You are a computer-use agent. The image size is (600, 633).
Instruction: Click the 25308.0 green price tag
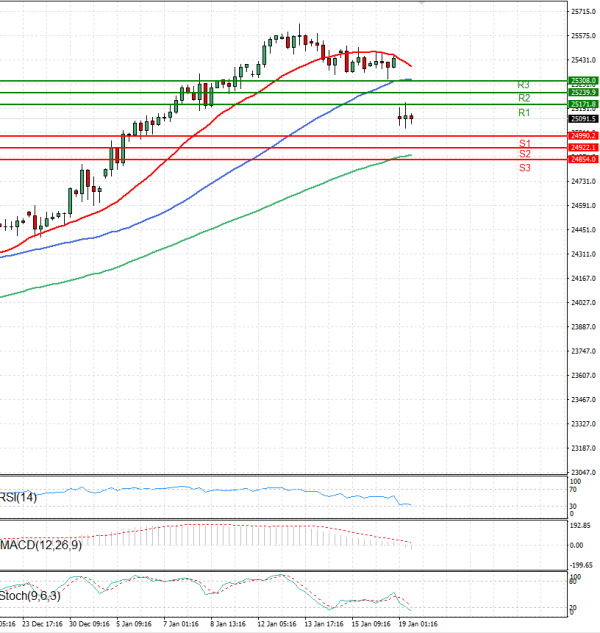(583, 80)
